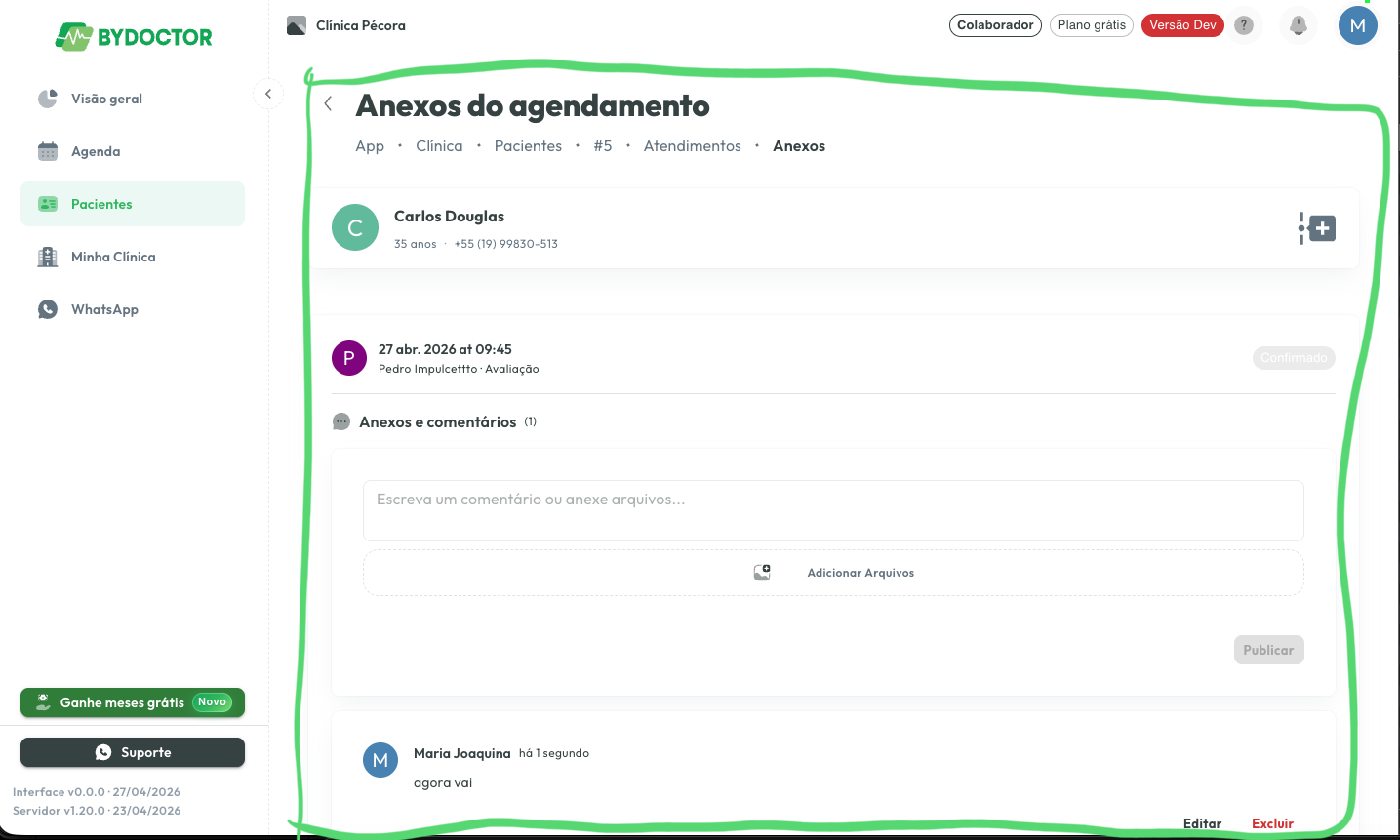Image resolution: width=1400 pixels, height=840 pixels.
Task: Click the Clínica Pécora name
Action: 361,25
